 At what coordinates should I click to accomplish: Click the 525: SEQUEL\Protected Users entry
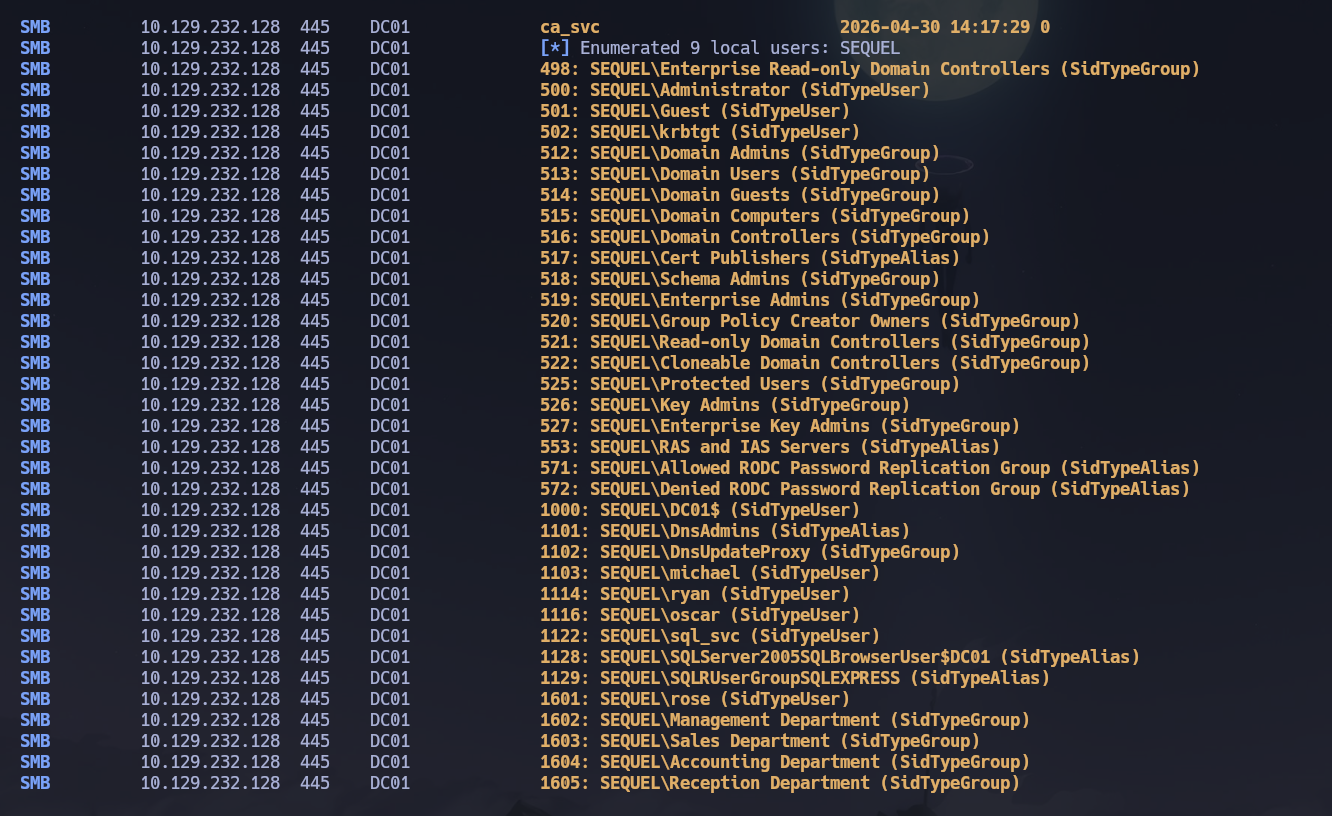pyautogui.click(x=750, y=384)
